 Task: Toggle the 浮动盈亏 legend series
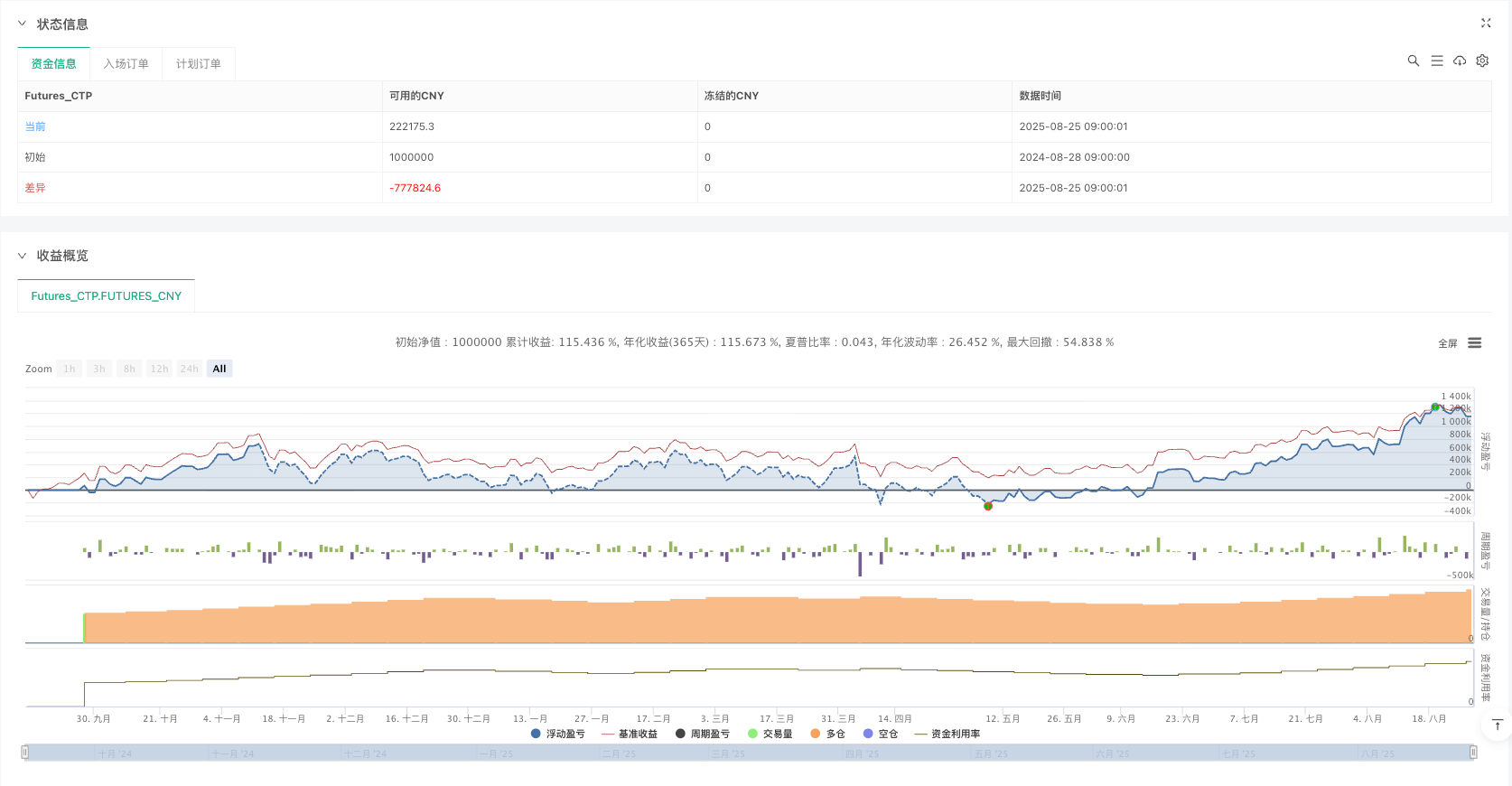point(558,734)
